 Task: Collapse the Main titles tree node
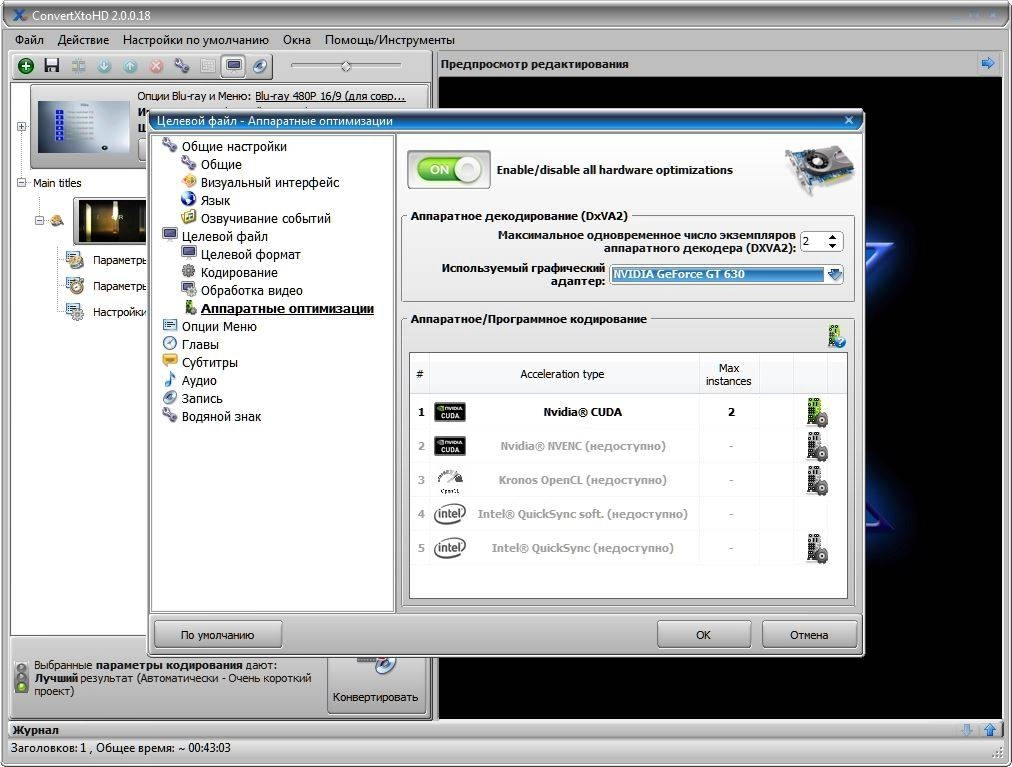coord(22,183)
